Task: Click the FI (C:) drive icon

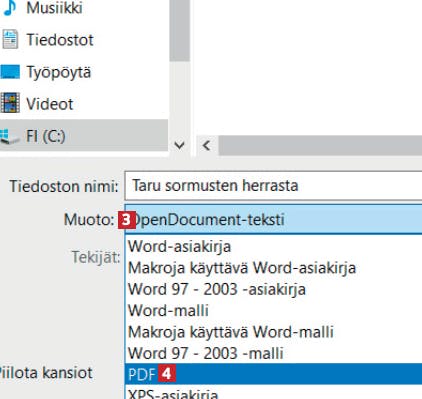Action: (9, 137)
